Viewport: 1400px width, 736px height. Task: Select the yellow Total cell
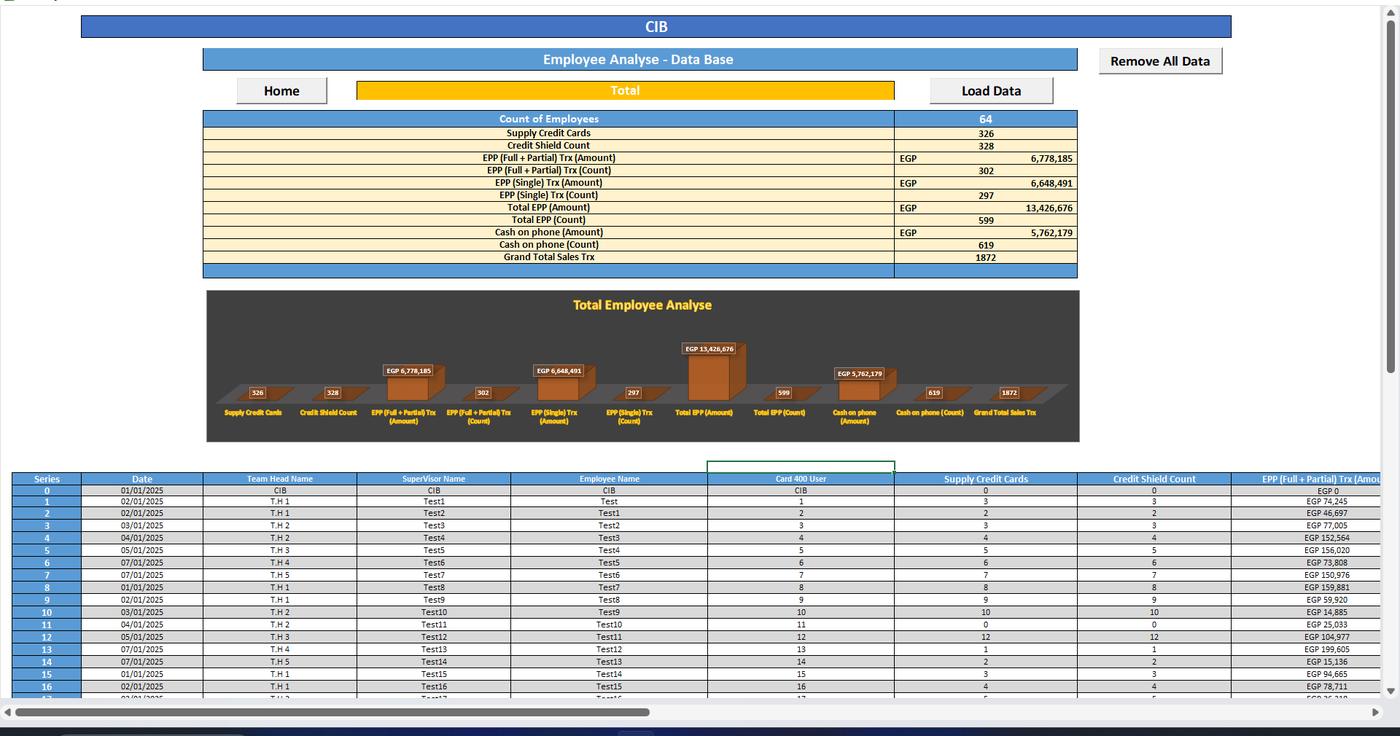point(625,91)
